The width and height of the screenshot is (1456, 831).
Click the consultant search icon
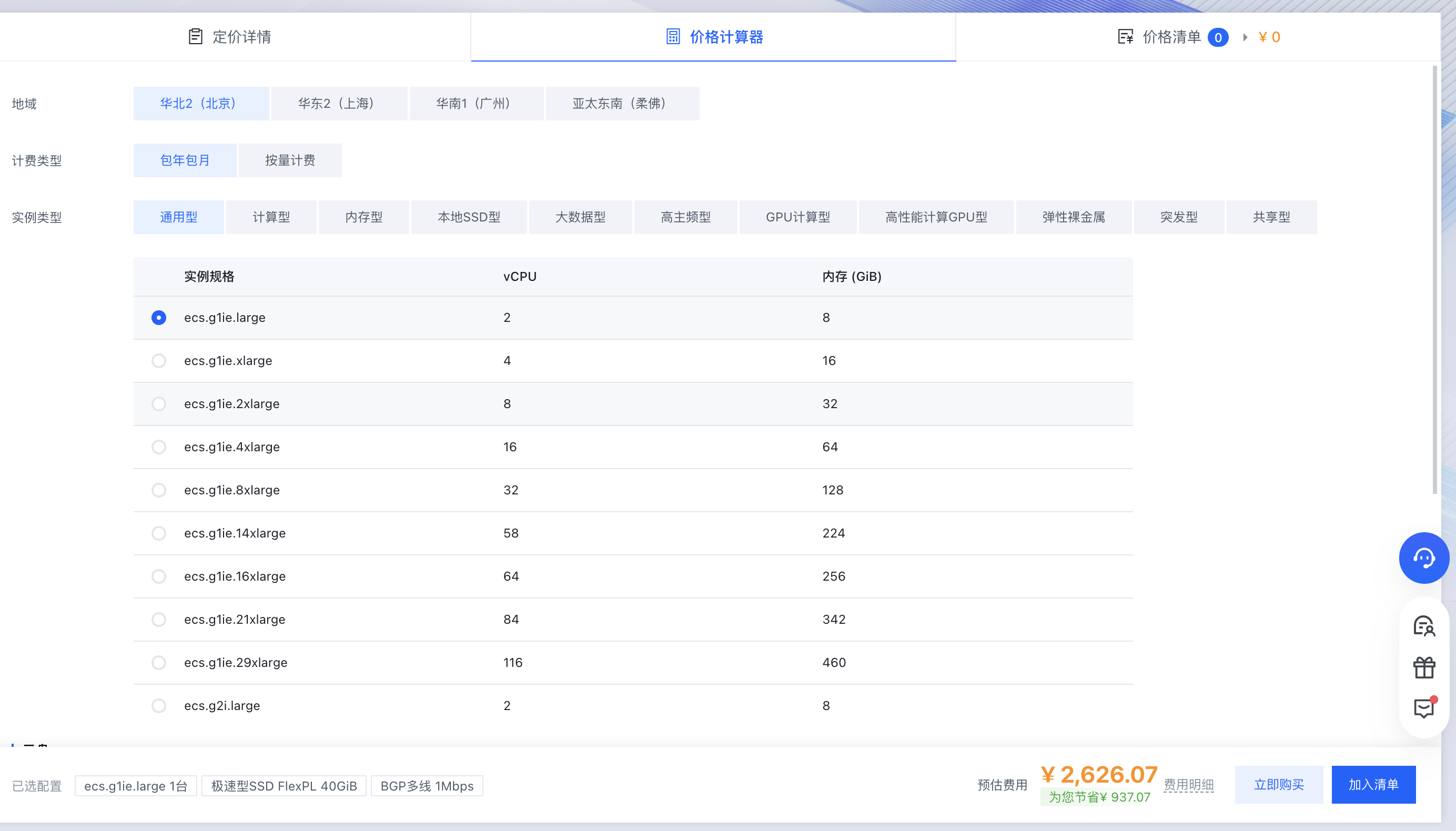1423,626
